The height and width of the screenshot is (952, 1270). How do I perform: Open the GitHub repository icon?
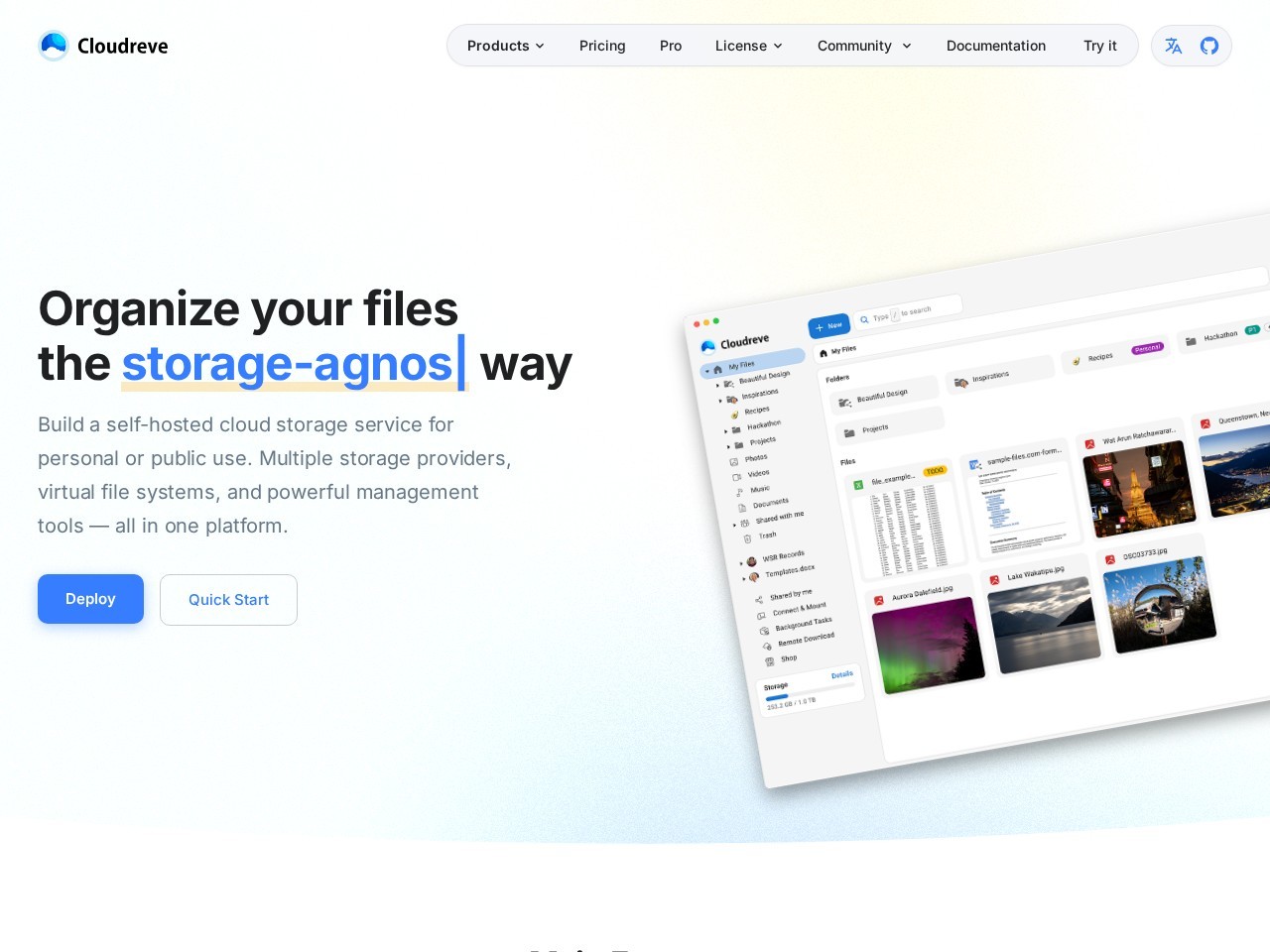1209,46
